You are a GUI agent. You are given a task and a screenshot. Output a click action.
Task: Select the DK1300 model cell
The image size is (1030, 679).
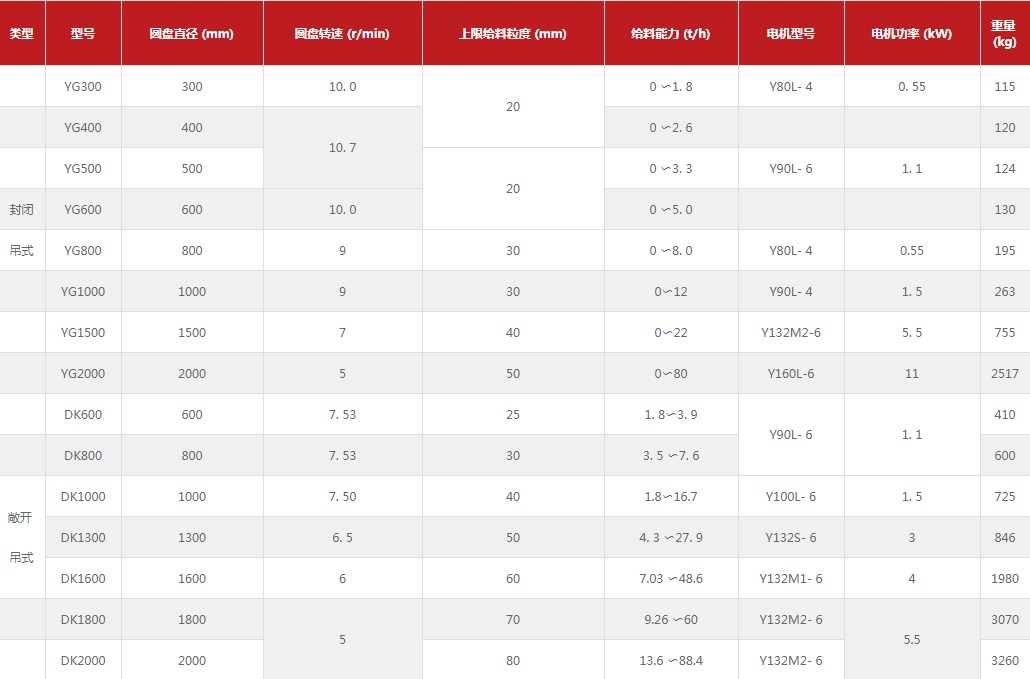83,538
